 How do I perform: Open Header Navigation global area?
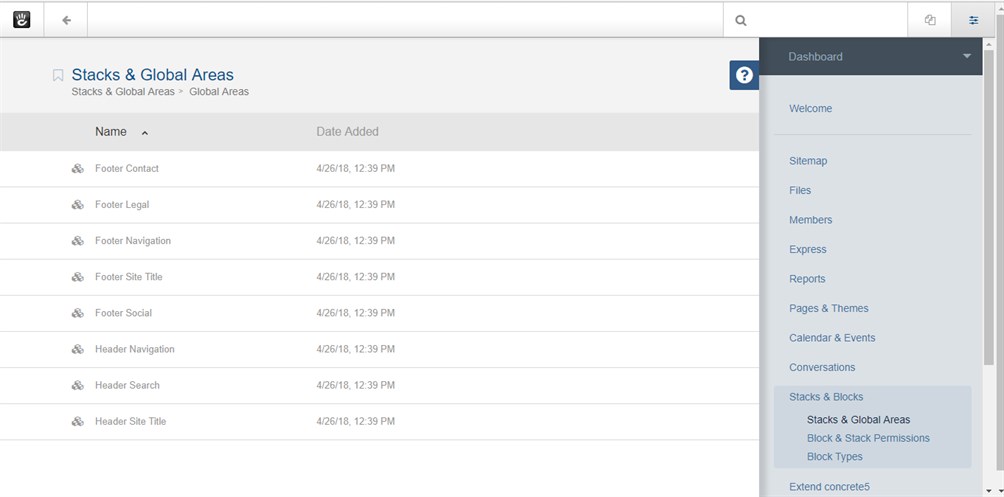(134, 350)
